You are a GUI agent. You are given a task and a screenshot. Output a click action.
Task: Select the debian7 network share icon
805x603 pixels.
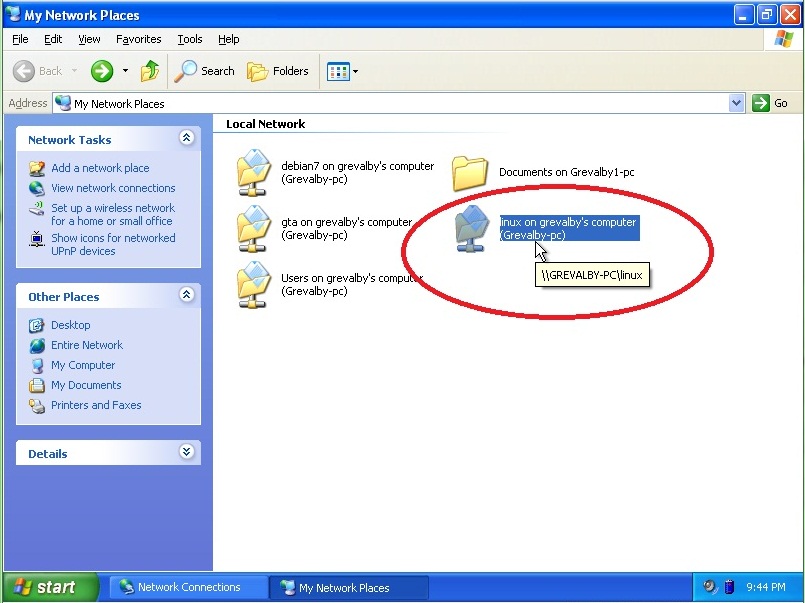[253, 172]
